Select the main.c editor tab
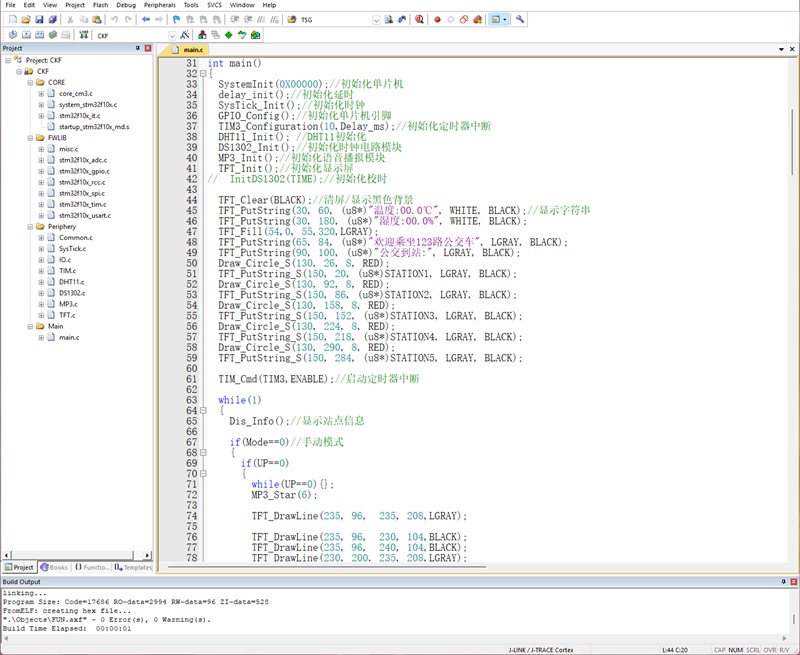 pyautogui.click(x=189, y=49)
